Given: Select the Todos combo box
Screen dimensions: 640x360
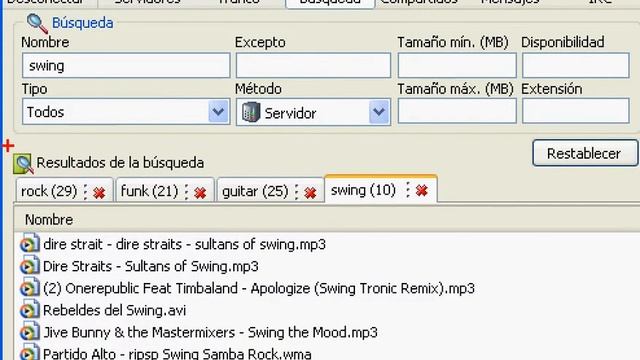Looking at the screenshot, I should pyautogui.click(x=126, y=111).
